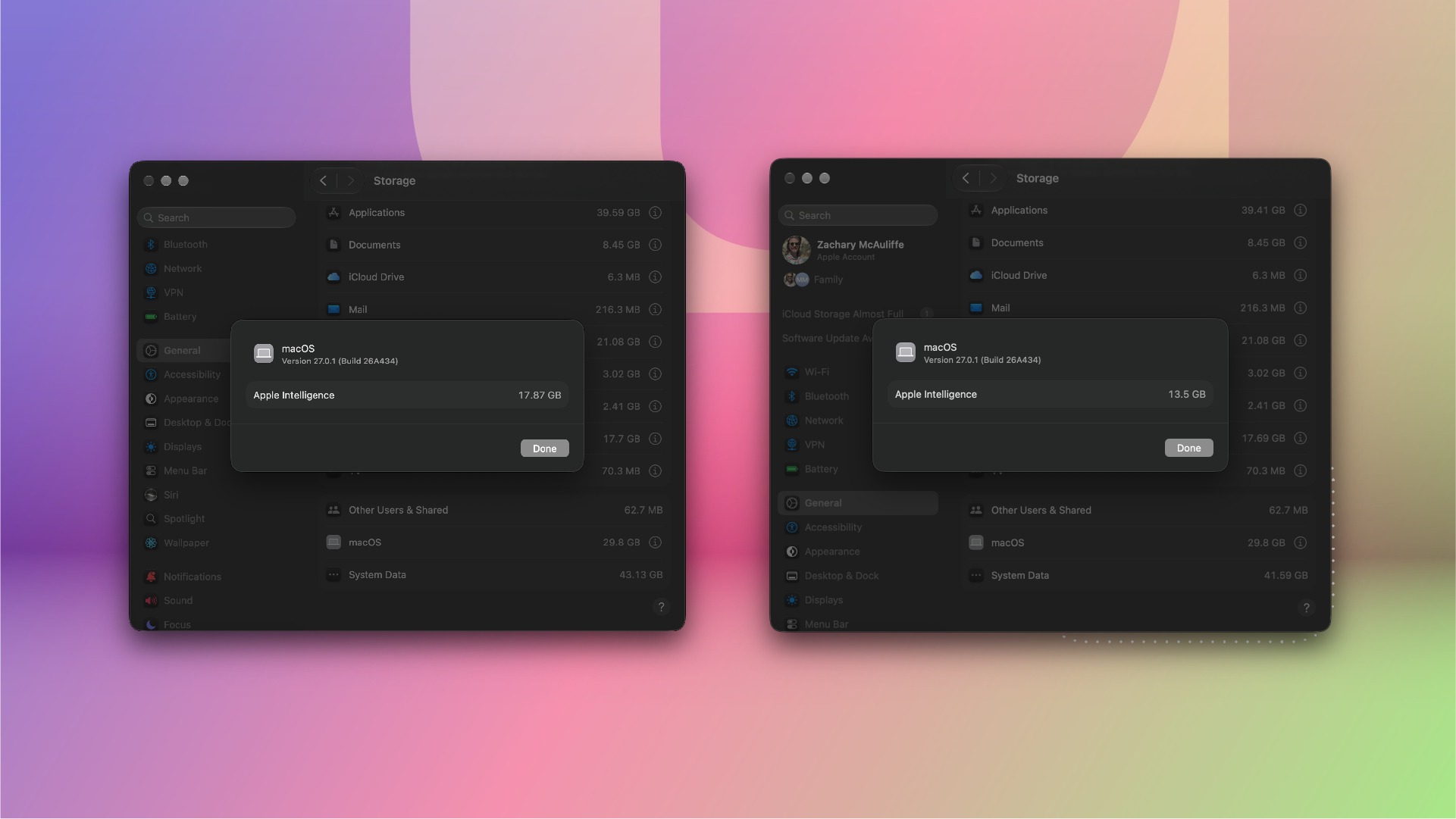Open iCloud Storage Almost Full notice
1456x819 pixels.
[x=858, y=314]
